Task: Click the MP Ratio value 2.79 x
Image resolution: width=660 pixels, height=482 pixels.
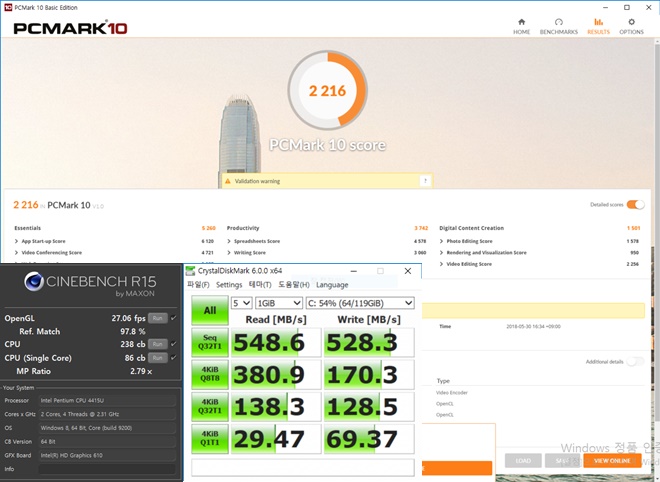Action: pyautogui.click(x=141, y=371)
